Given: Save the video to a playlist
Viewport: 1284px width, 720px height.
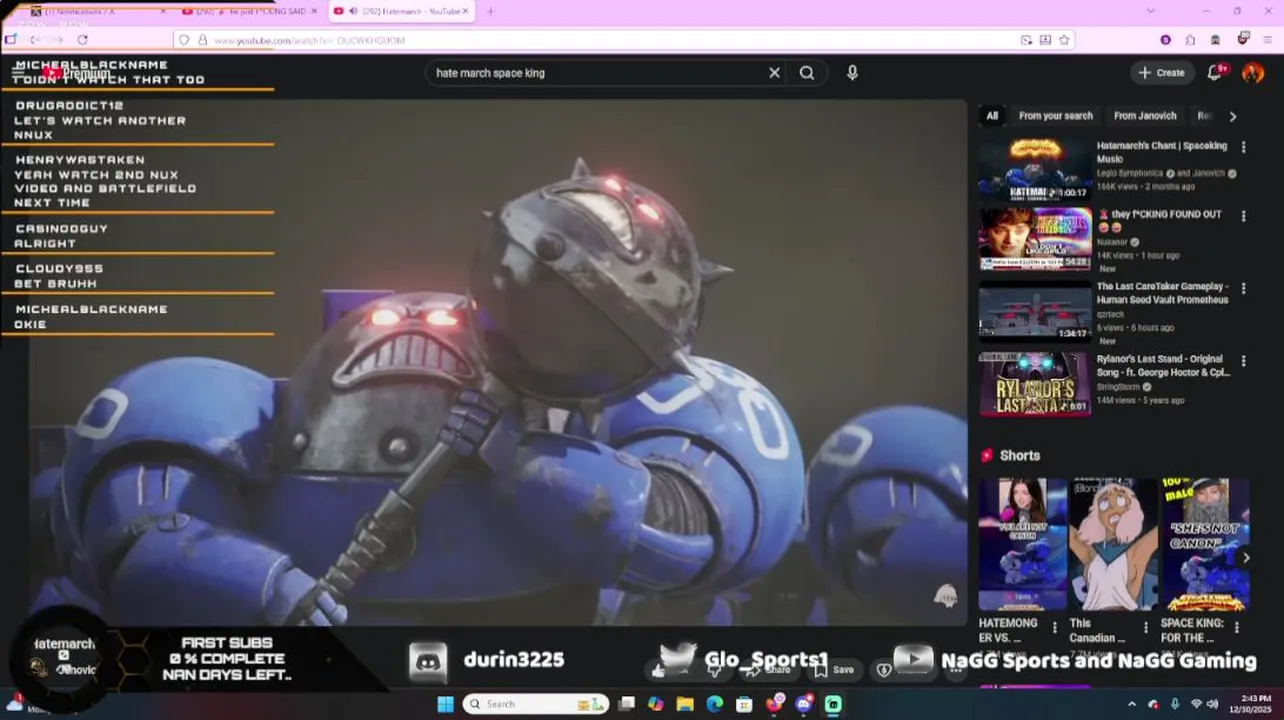Looking at the screenshot, I should pos(834,670).
